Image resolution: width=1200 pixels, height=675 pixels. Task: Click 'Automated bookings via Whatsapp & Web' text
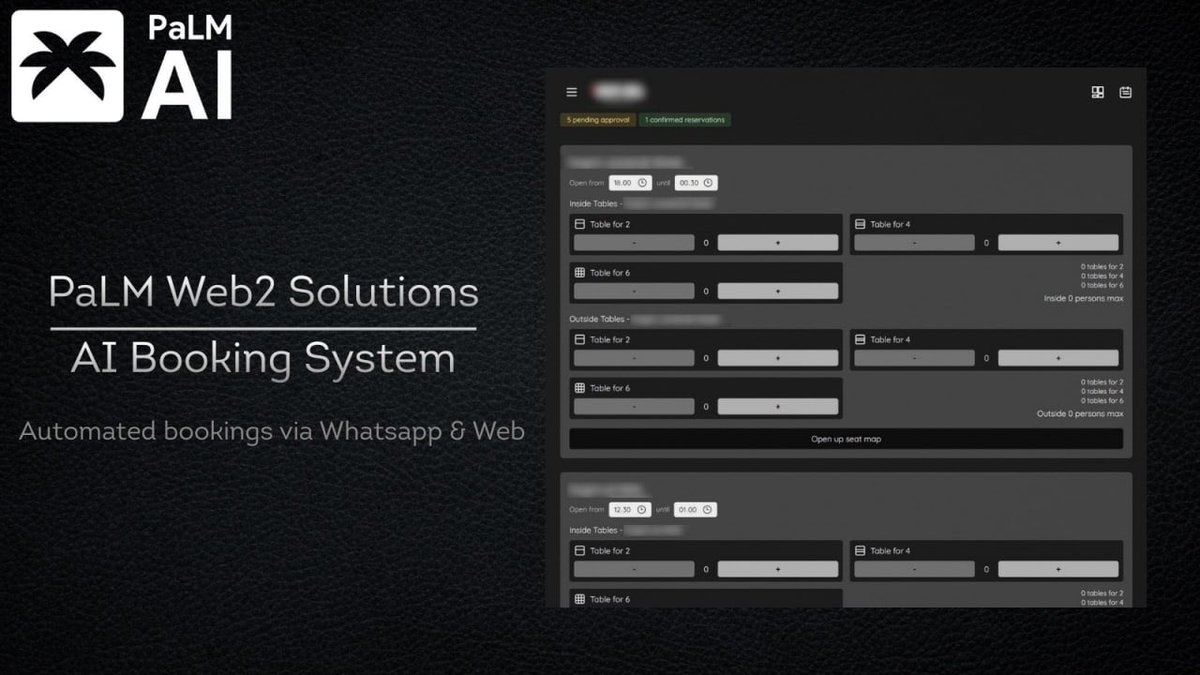pos(272,432)
